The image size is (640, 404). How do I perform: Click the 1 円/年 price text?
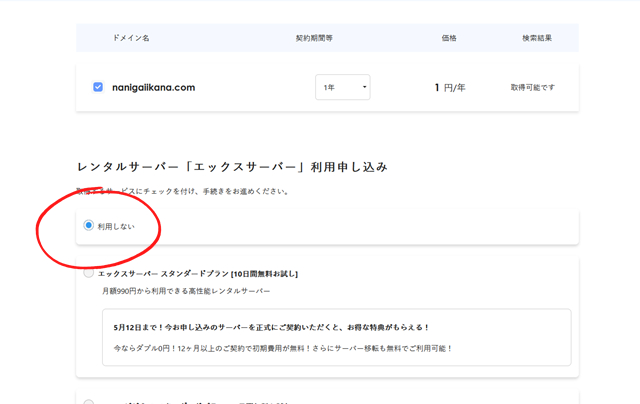pyautogui.click(x=450, y=87)
